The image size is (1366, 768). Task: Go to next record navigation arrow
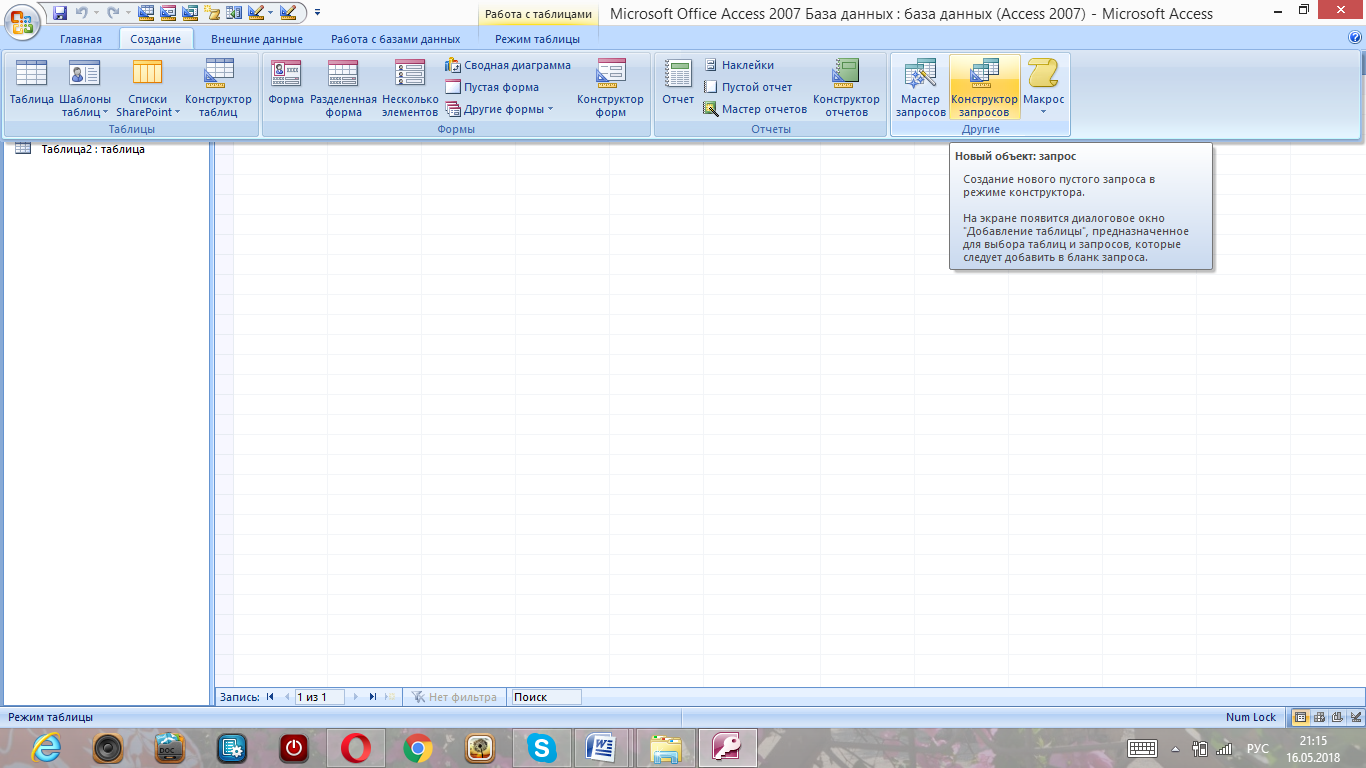[x=356, y=697]
